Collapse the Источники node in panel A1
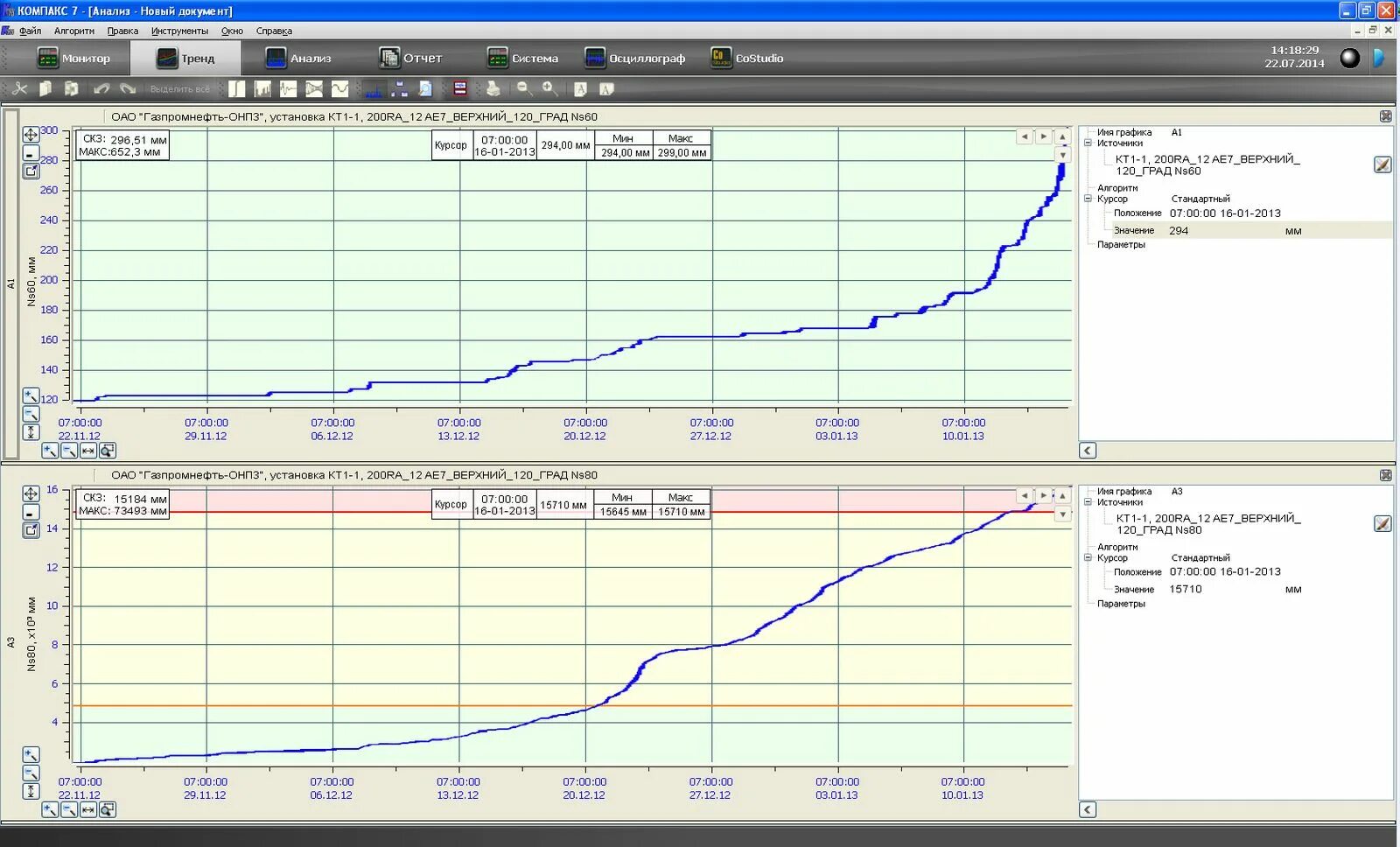Image resolution: width=1400 pixels, height=847 pixels. [x=1088, y=143]
